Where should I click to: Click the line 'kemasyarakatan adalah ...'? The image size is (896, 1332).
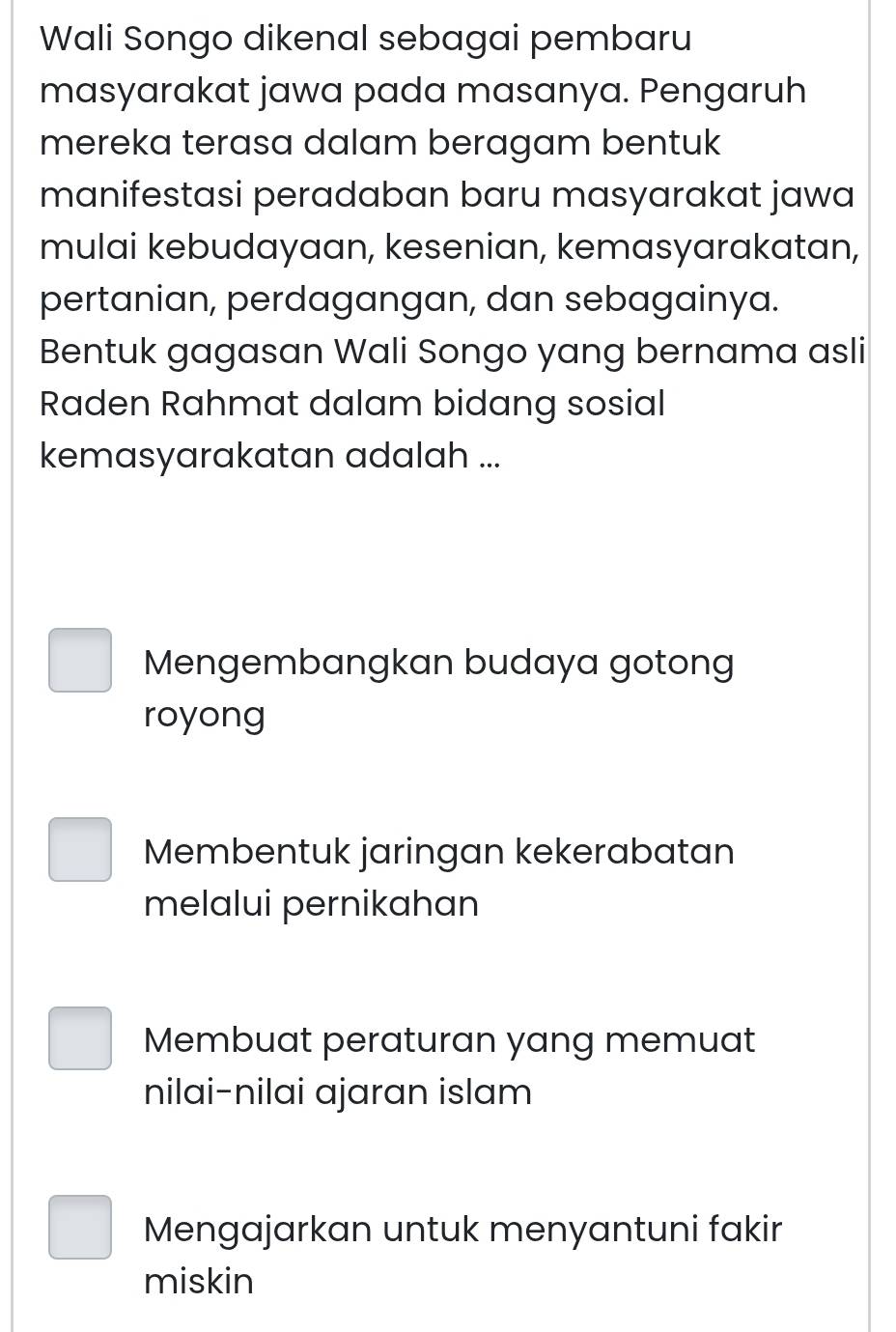270,455
